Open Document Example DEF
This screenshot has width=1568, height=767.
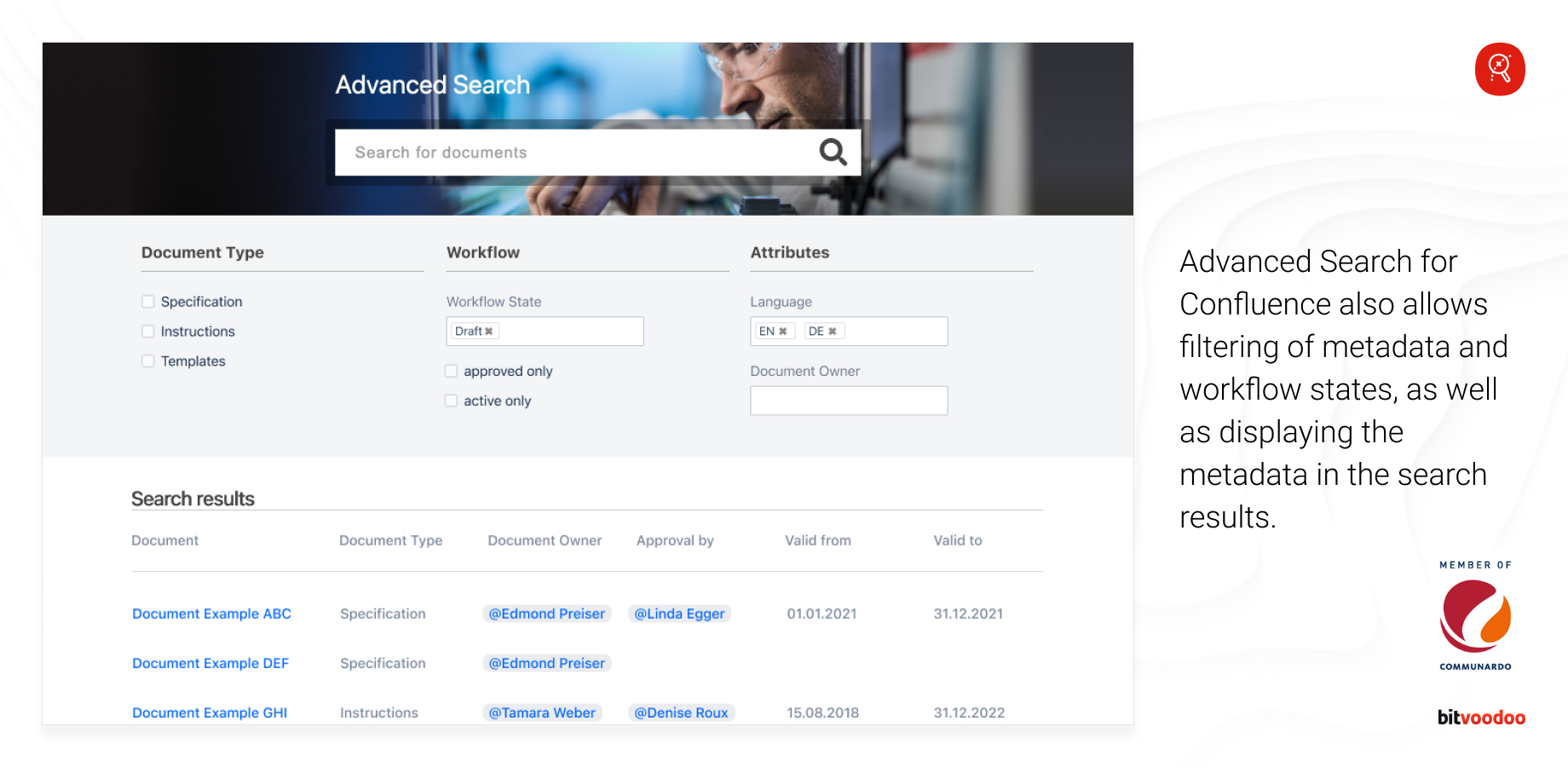pyautogui.click(x=210, y=663)
